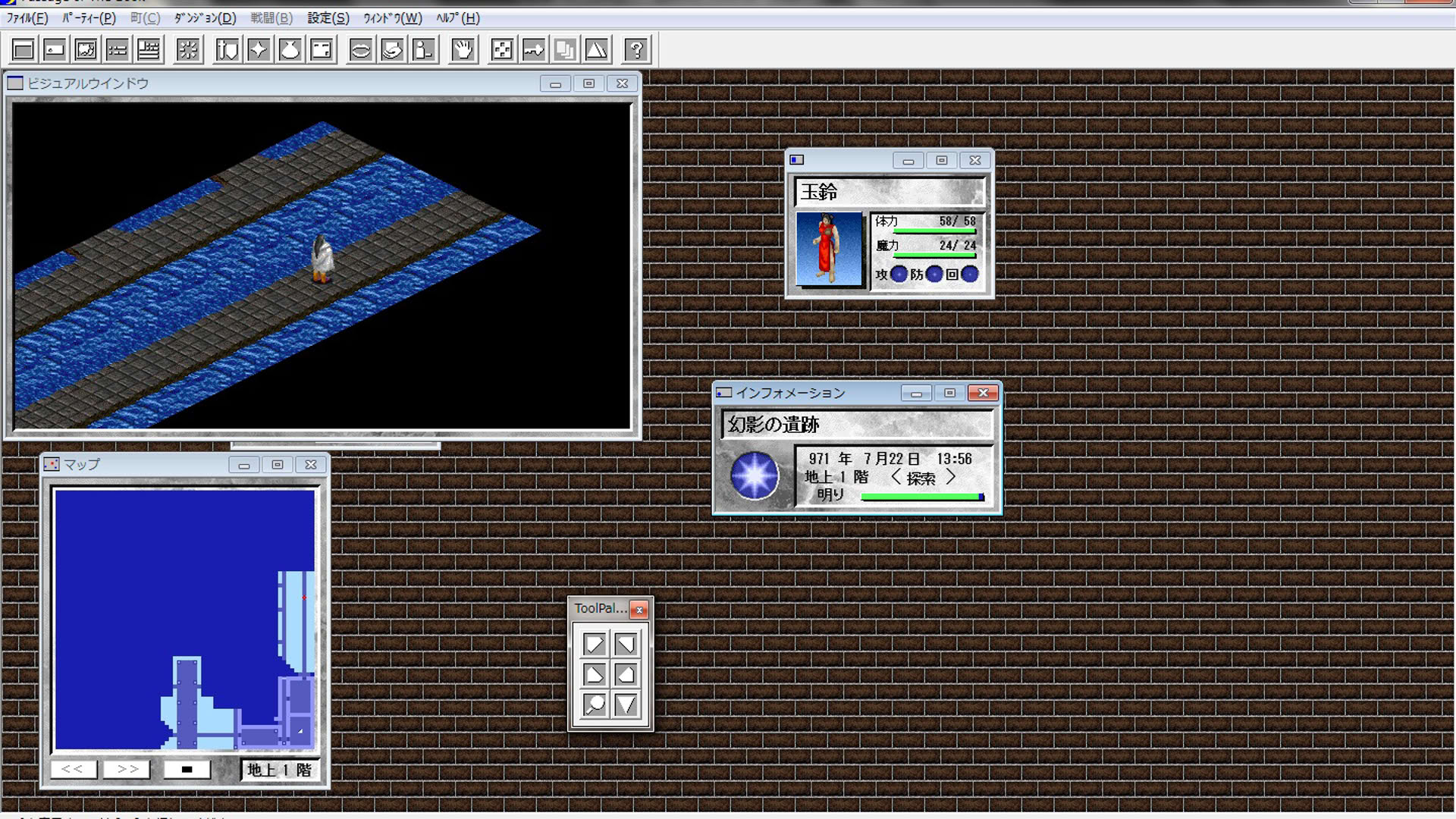Click the person status icon in toolbar
This screenshot has height=819, width=1456.
point(424,50)
